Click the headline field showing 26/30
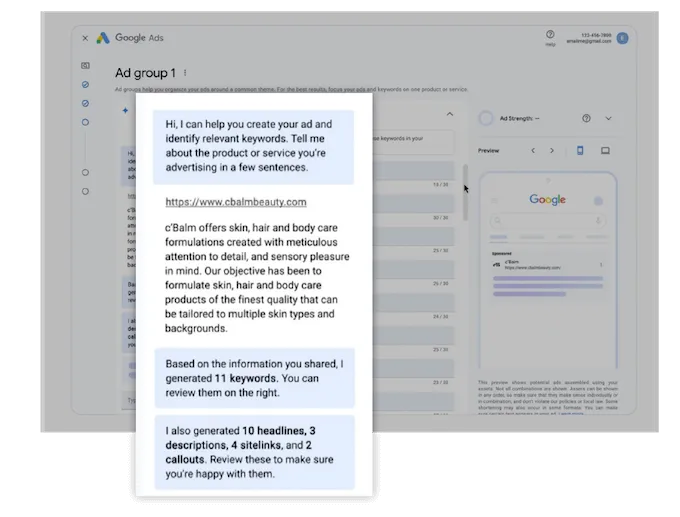The image size is (680, 517). pyautogui.click(x=413, y=269)
